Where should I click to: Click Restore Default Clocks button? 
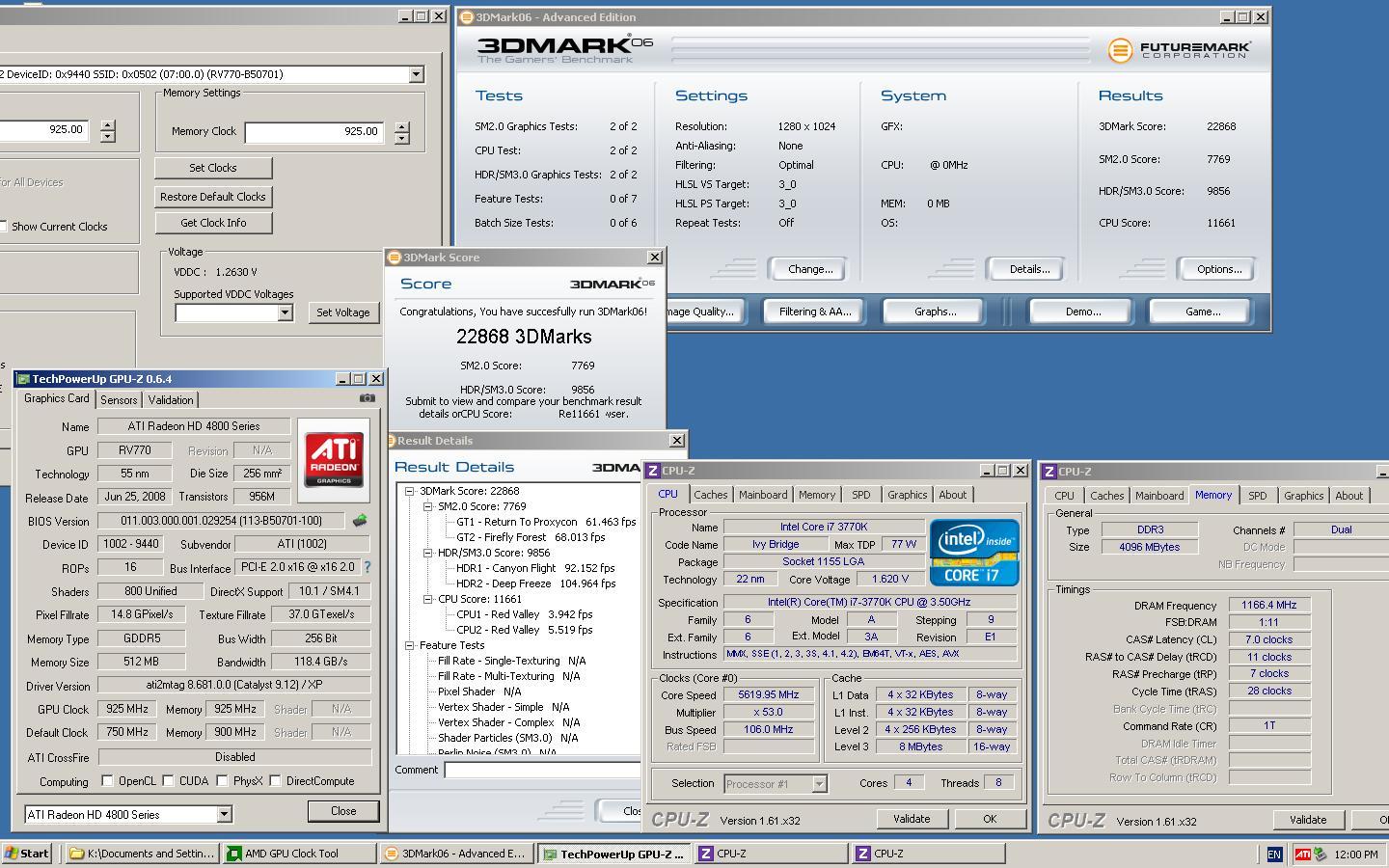(x=213, y=197)
